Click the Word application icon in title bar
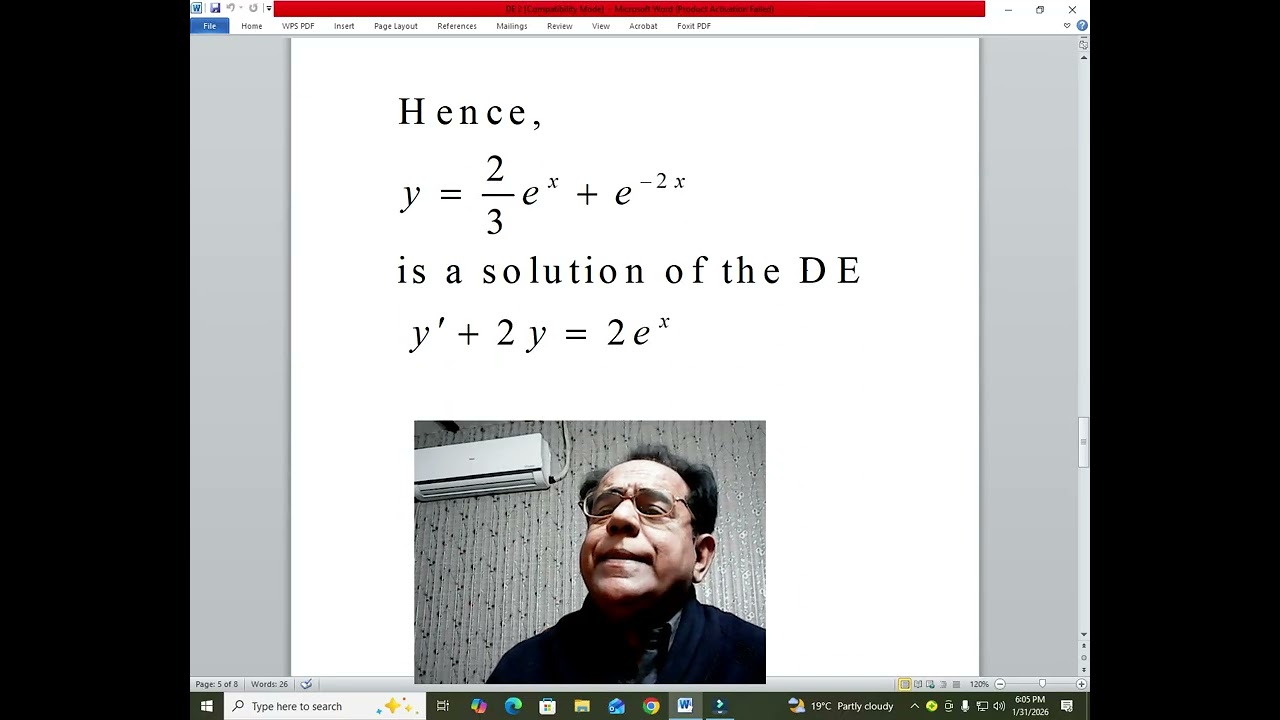Viewport: 1280px width, 720px height. coord(197,9)
